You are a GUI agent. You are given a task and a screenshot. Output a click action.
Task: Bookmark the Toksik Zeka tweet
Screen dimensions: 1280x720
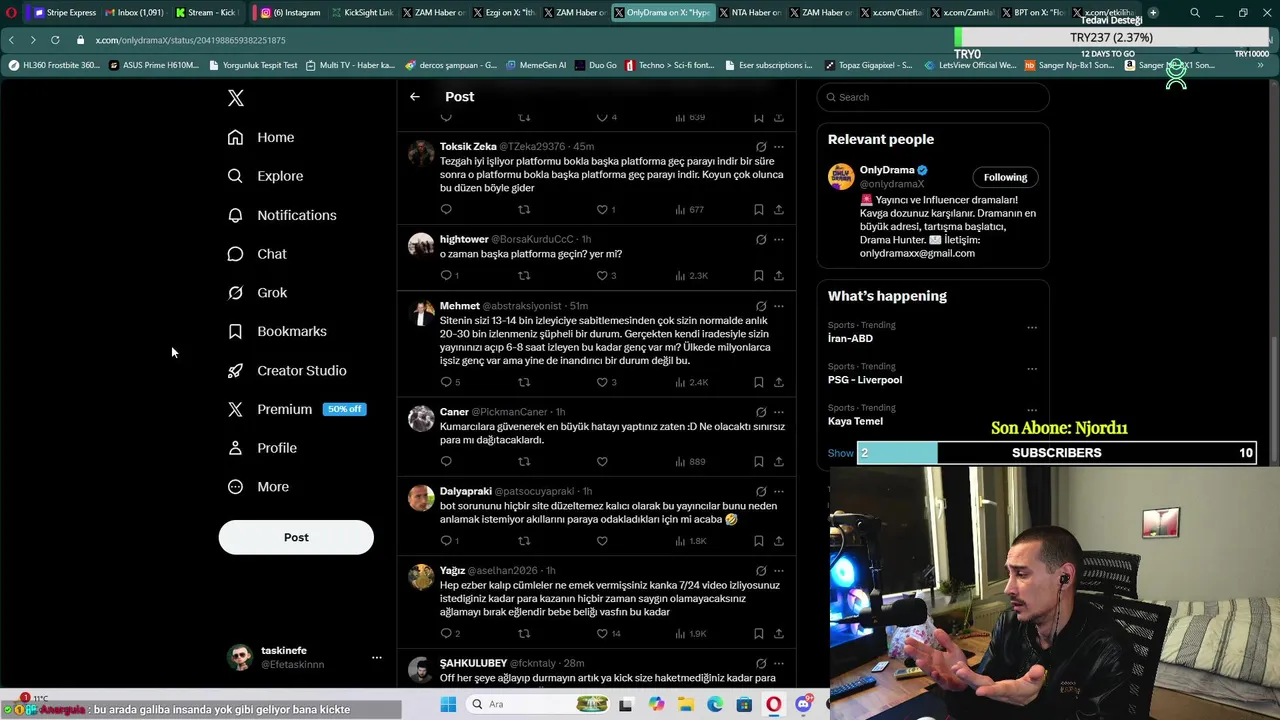[759, 209]
